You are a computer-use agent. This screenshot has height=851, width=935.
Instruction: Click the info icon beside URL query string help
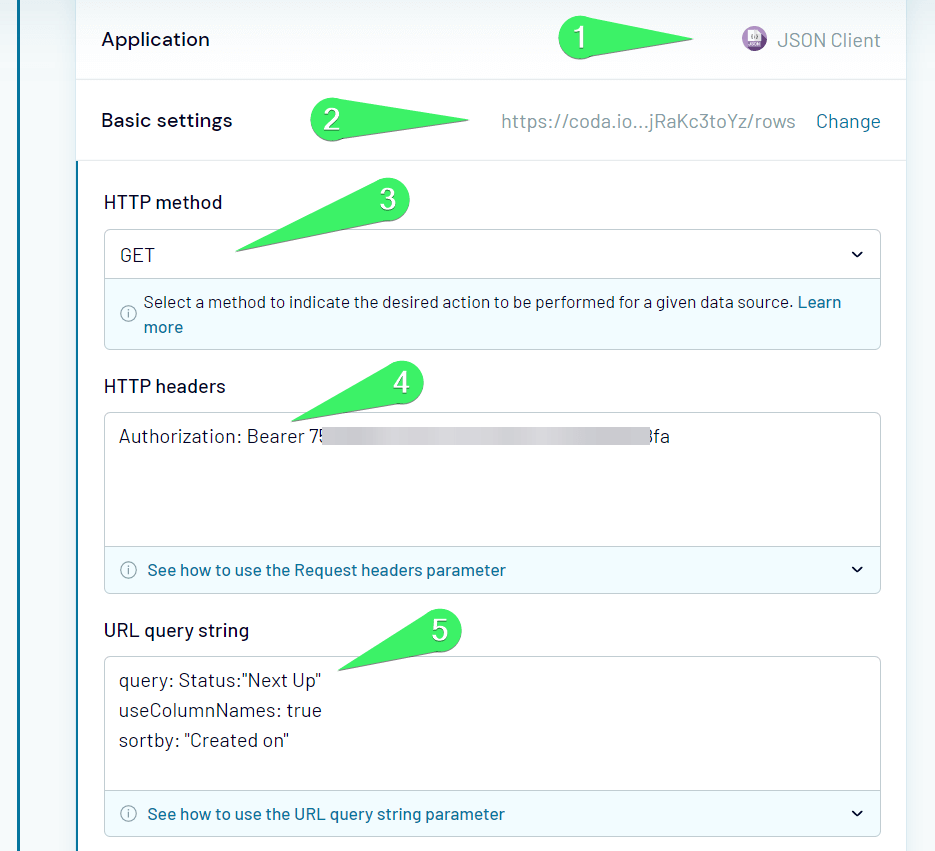(128, 813)
